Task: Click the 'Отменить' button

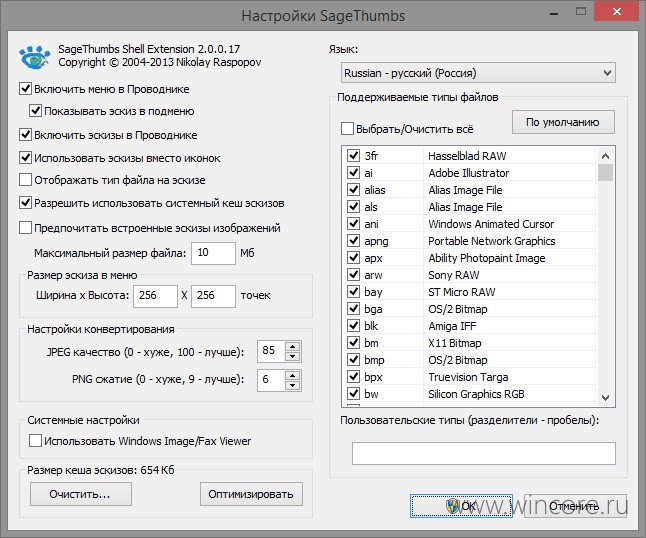Action: 576,506
